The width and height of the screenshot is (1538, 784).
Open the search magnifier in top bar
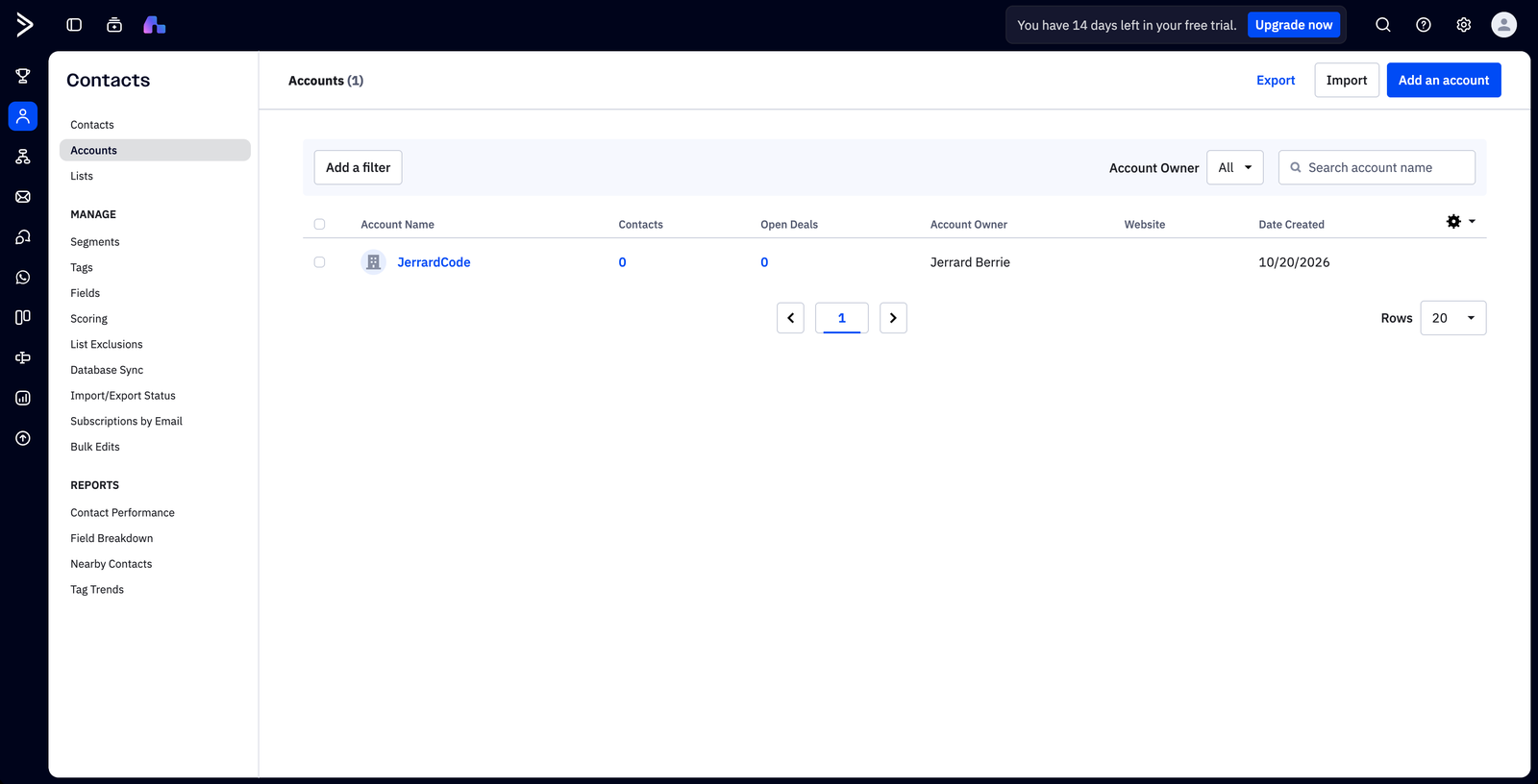click(x=1383, y=25)
